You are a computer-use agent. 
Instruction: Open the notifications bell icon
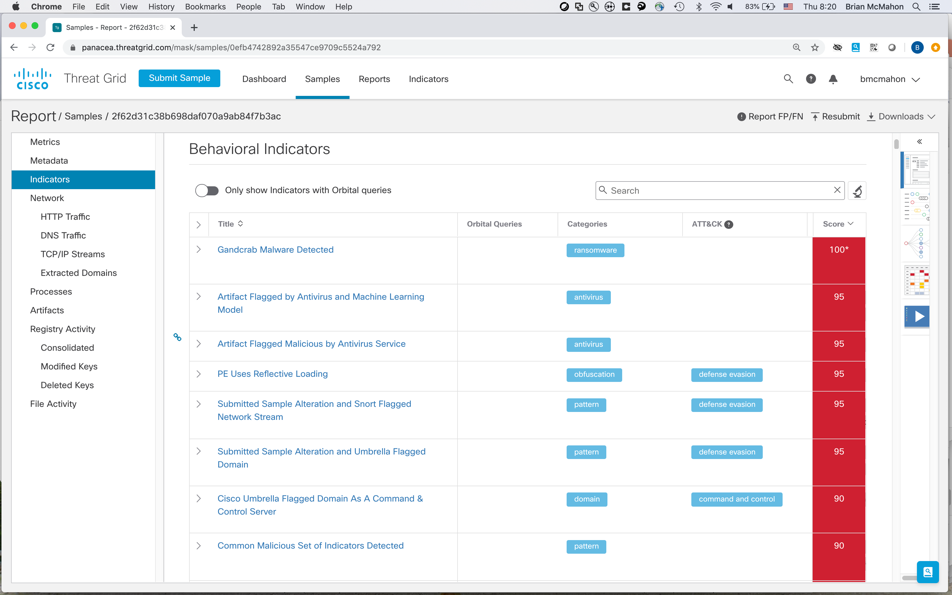click(x=833, y=79)
